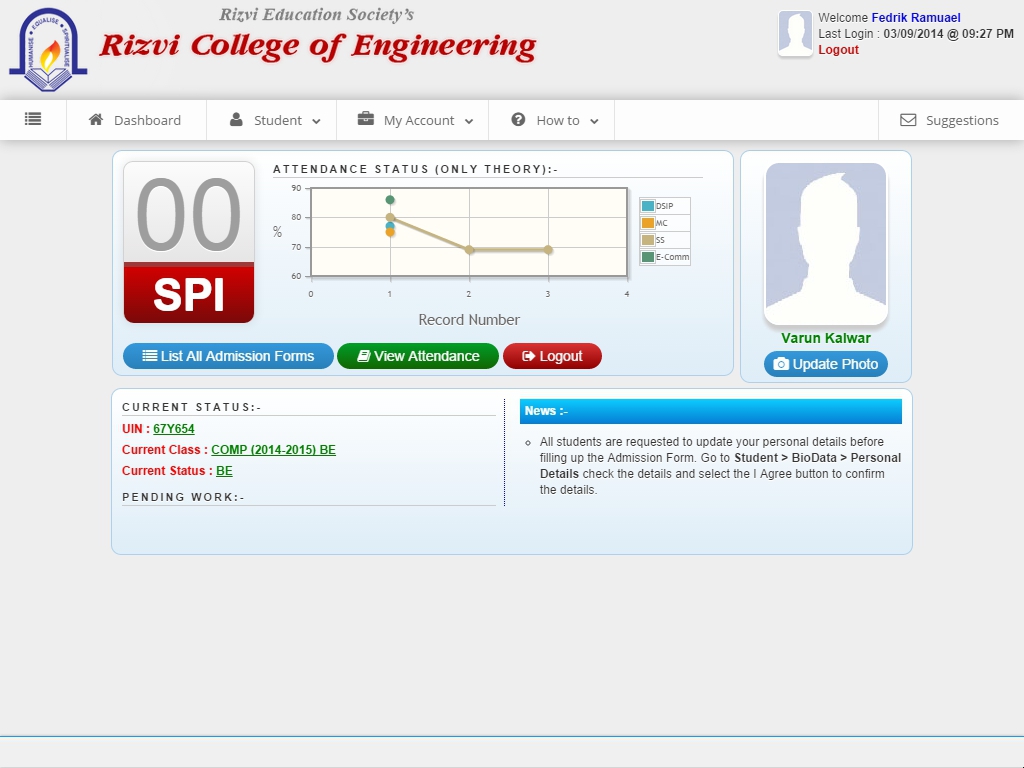
Task: Click the News section header
Action: tap(711, 411)
